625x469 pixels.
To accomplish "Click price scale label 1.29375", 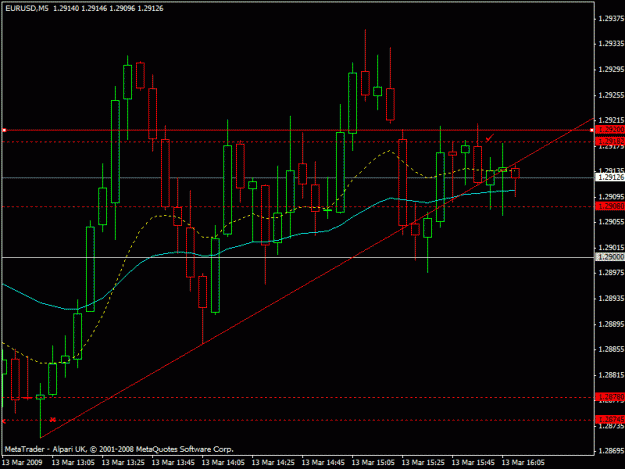I will [x=611, y=18].
